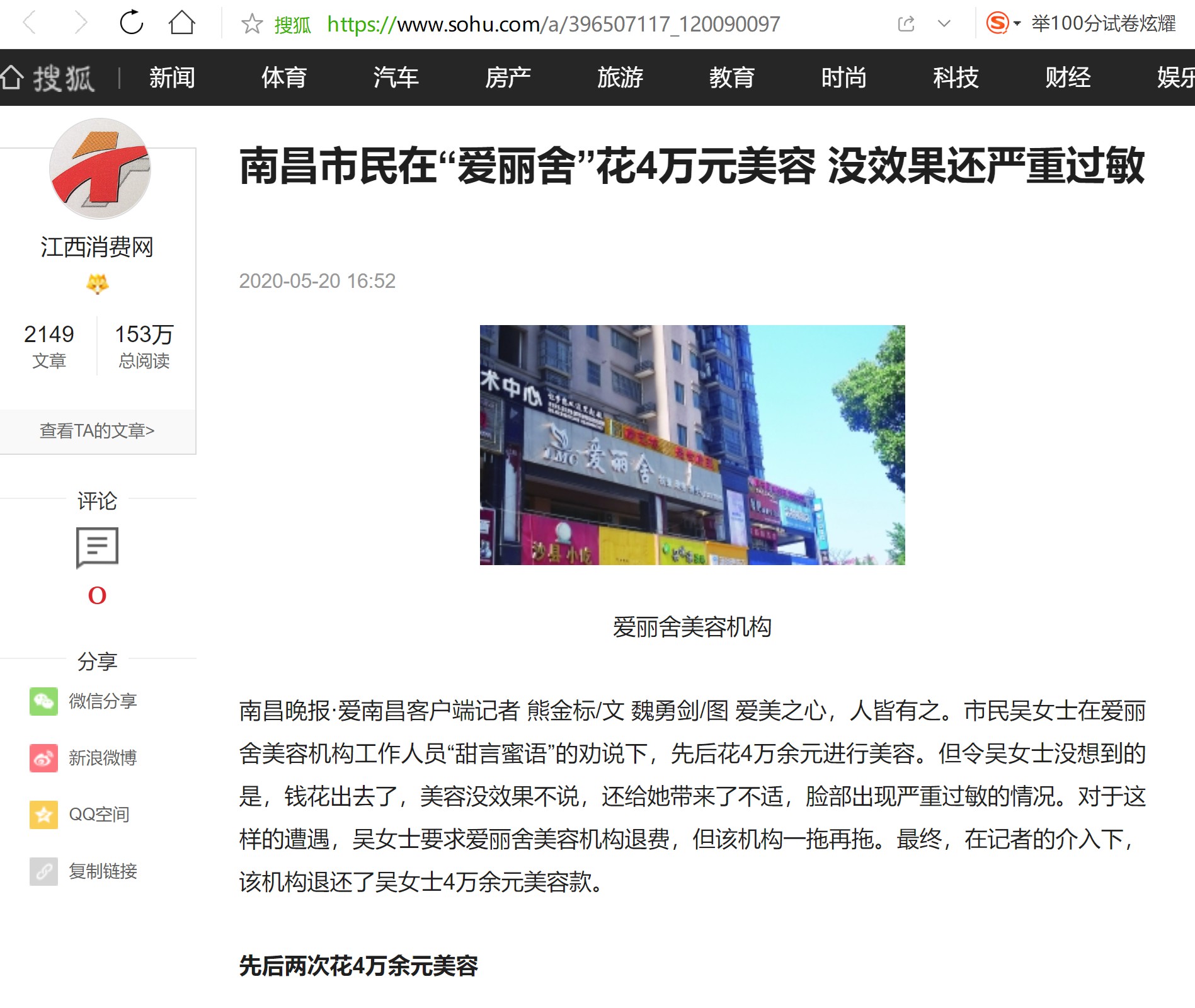Expand the address bar dropdown chevron
This screenshot has width=1195, height=1008.
tap(944, 24)
